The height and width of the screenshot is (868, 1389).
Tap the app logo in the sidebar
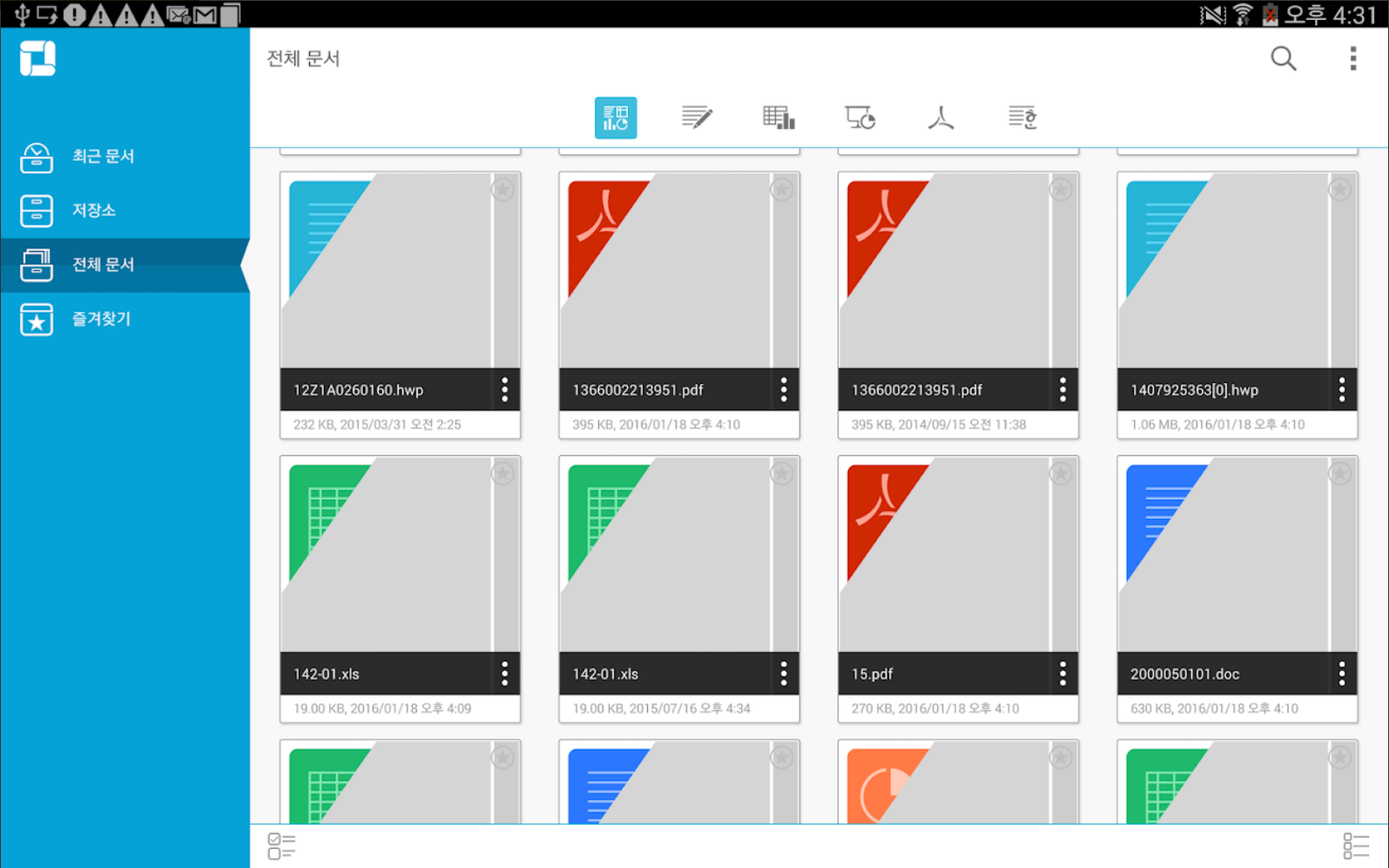[x=37, y=58]
